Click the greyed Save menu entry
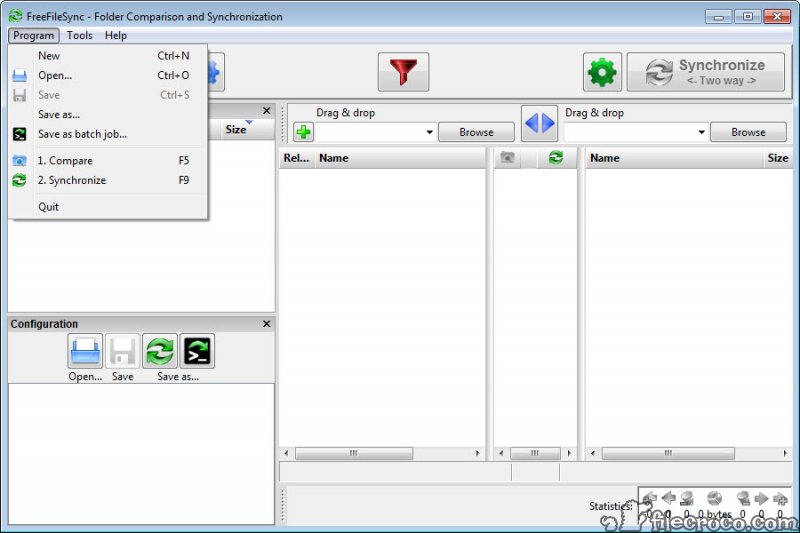800x533 pixels. pyautogui.click(x=108, y=95)
